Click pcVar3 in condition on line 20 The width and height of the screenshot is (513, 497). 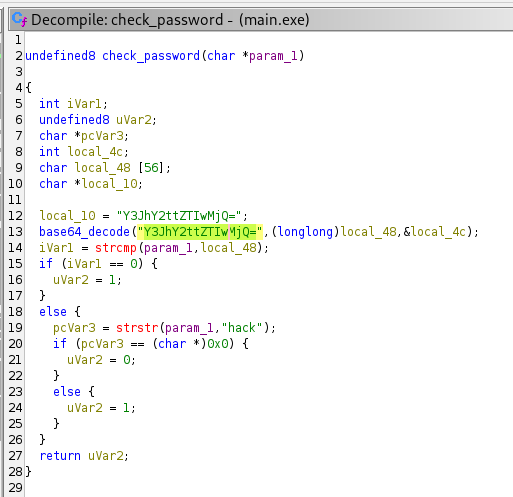pos(102,344)
